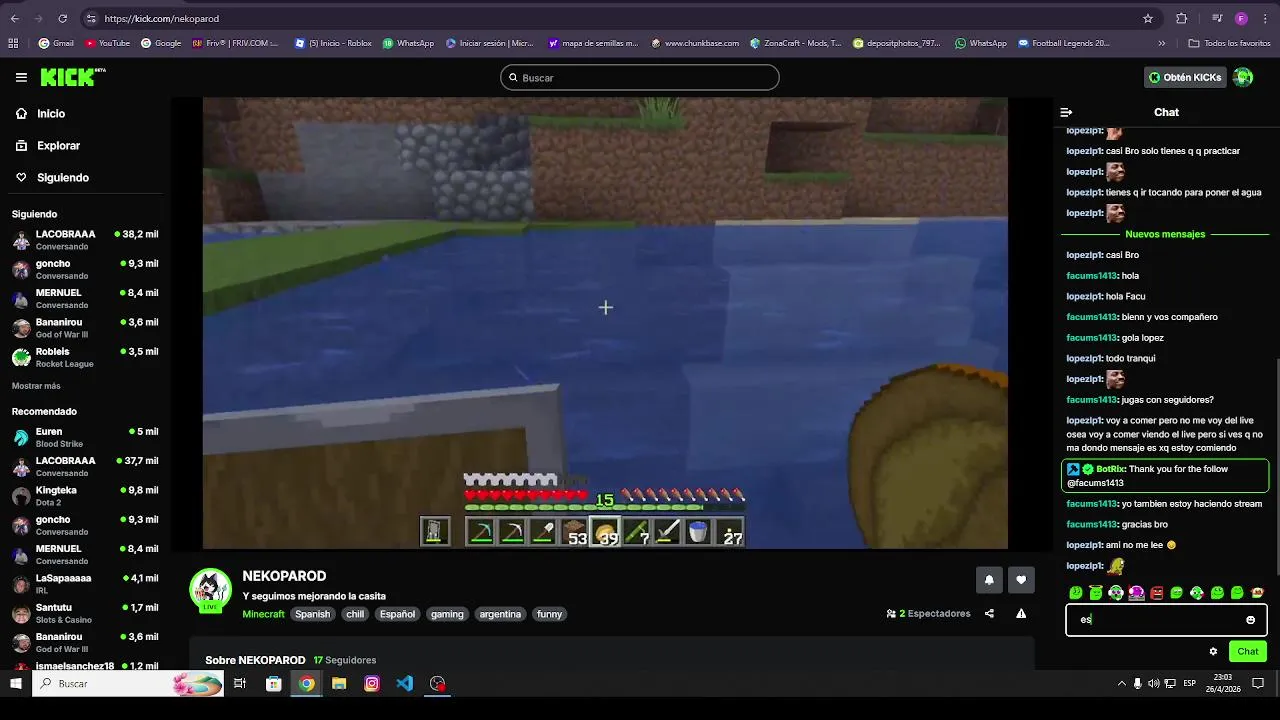
Task: Select the funny tag
Action: (549, 614)
